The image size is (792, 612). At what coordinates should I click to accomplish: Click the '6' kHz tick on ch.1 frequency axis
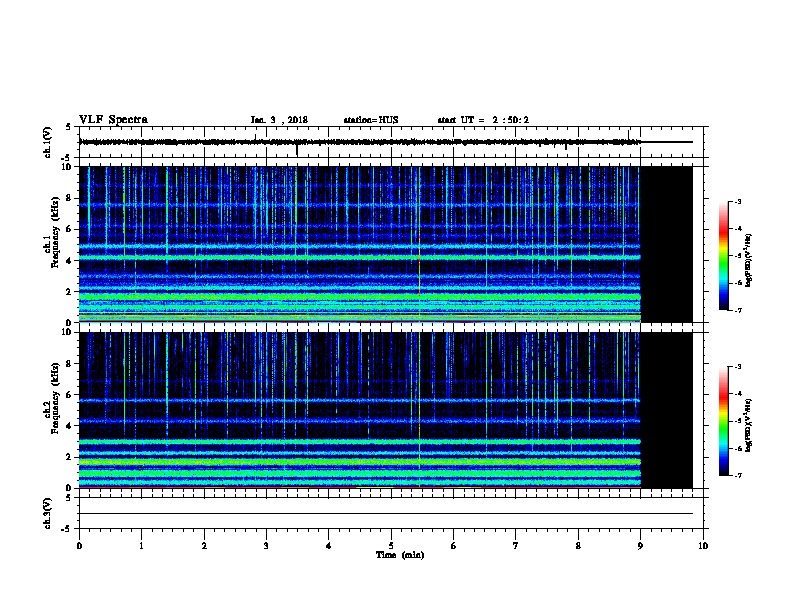[70, 230]
